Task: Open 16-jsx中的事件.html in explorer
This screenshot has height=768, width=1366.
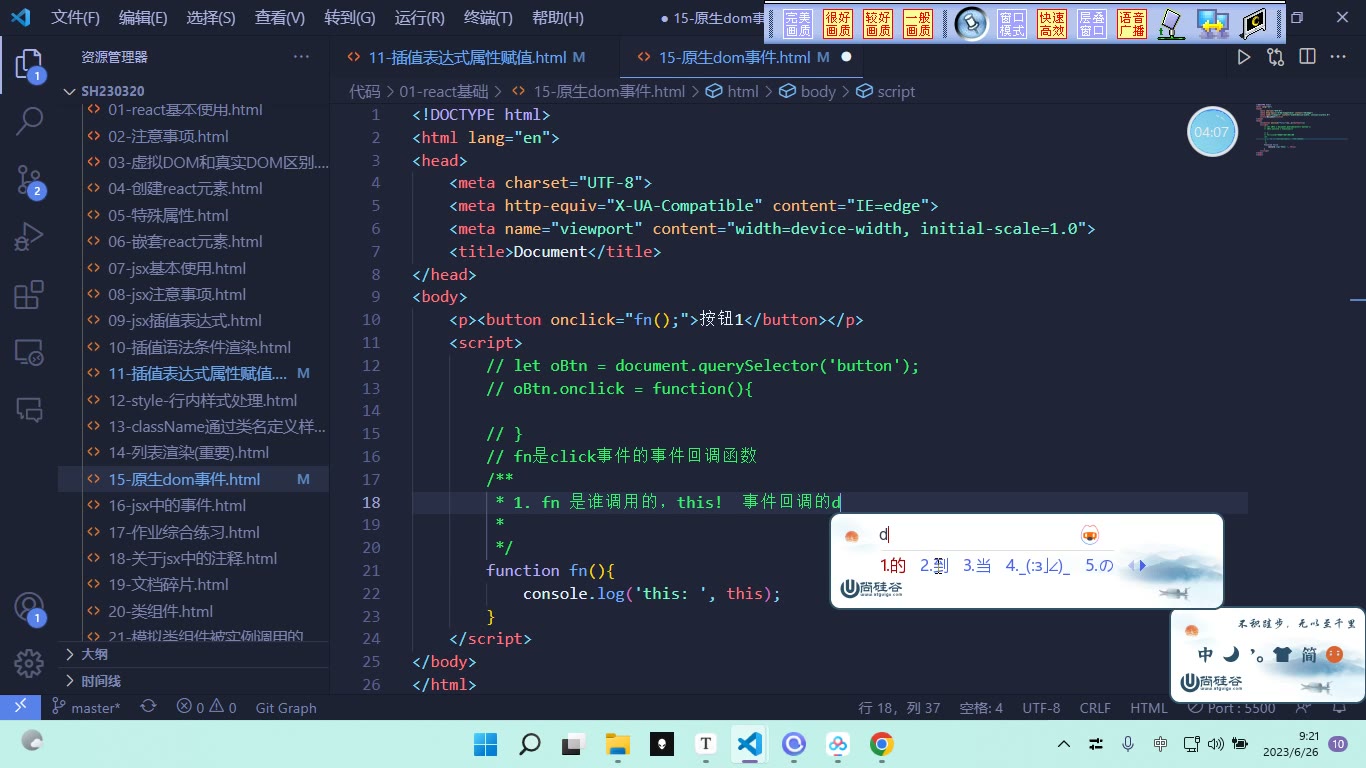Action: tap(177, 505)
